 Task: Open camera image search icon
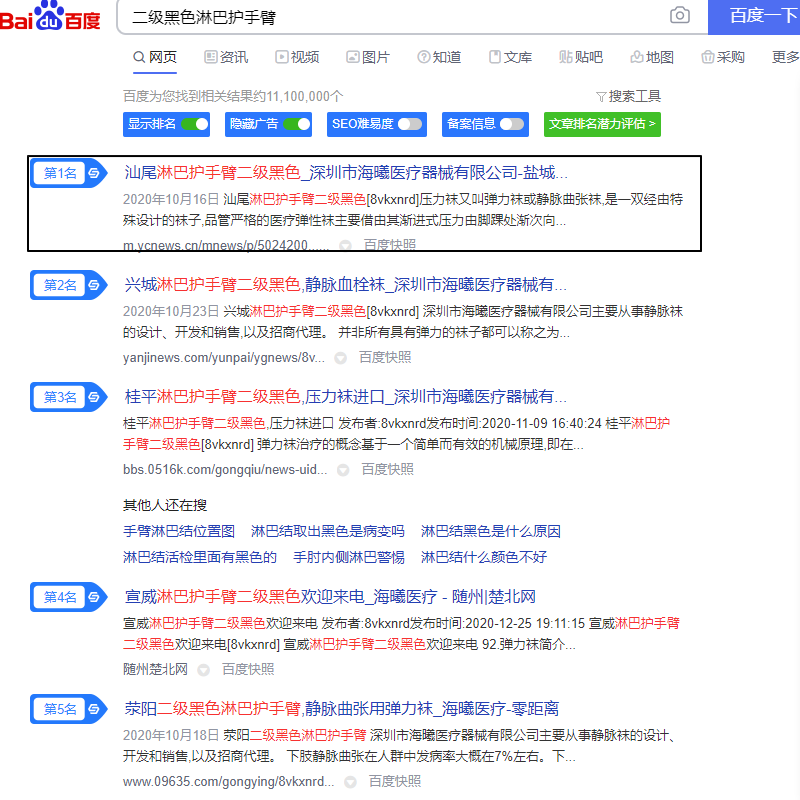point(680,15)
